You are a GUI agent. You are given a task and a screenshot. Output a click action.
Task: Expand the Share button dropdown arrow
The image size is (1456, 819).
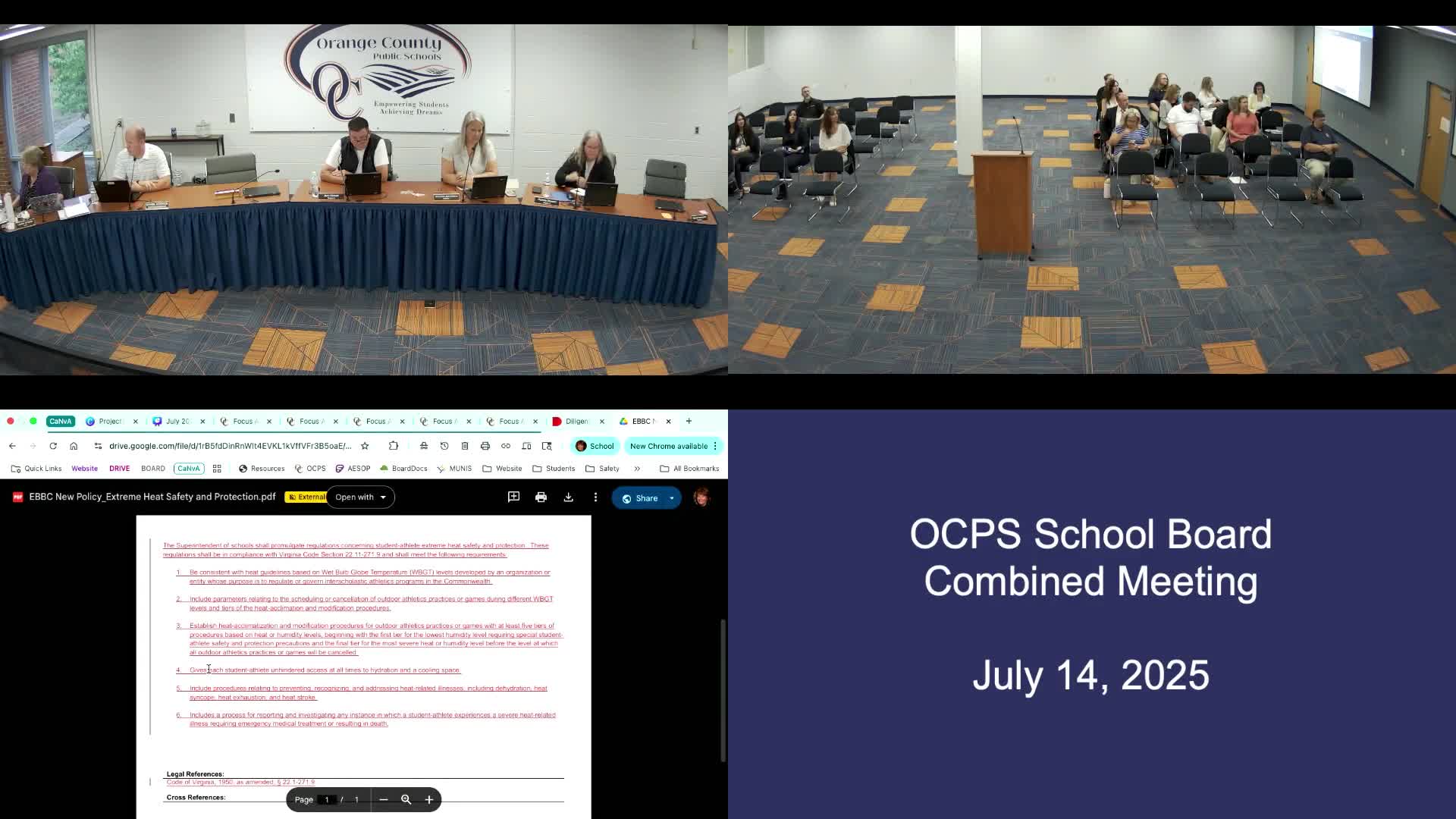(x=672, y=498)
